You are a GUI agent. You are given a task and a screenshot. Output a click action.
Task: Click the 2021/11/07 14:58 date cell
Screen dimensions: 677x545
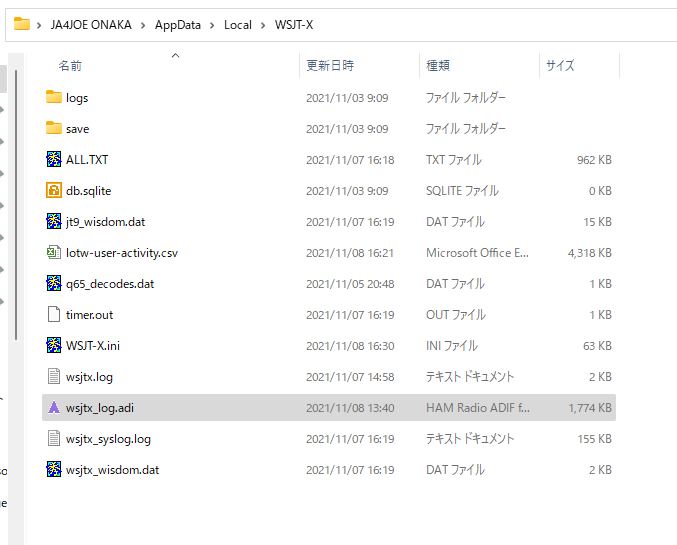(x=350, y=377)
